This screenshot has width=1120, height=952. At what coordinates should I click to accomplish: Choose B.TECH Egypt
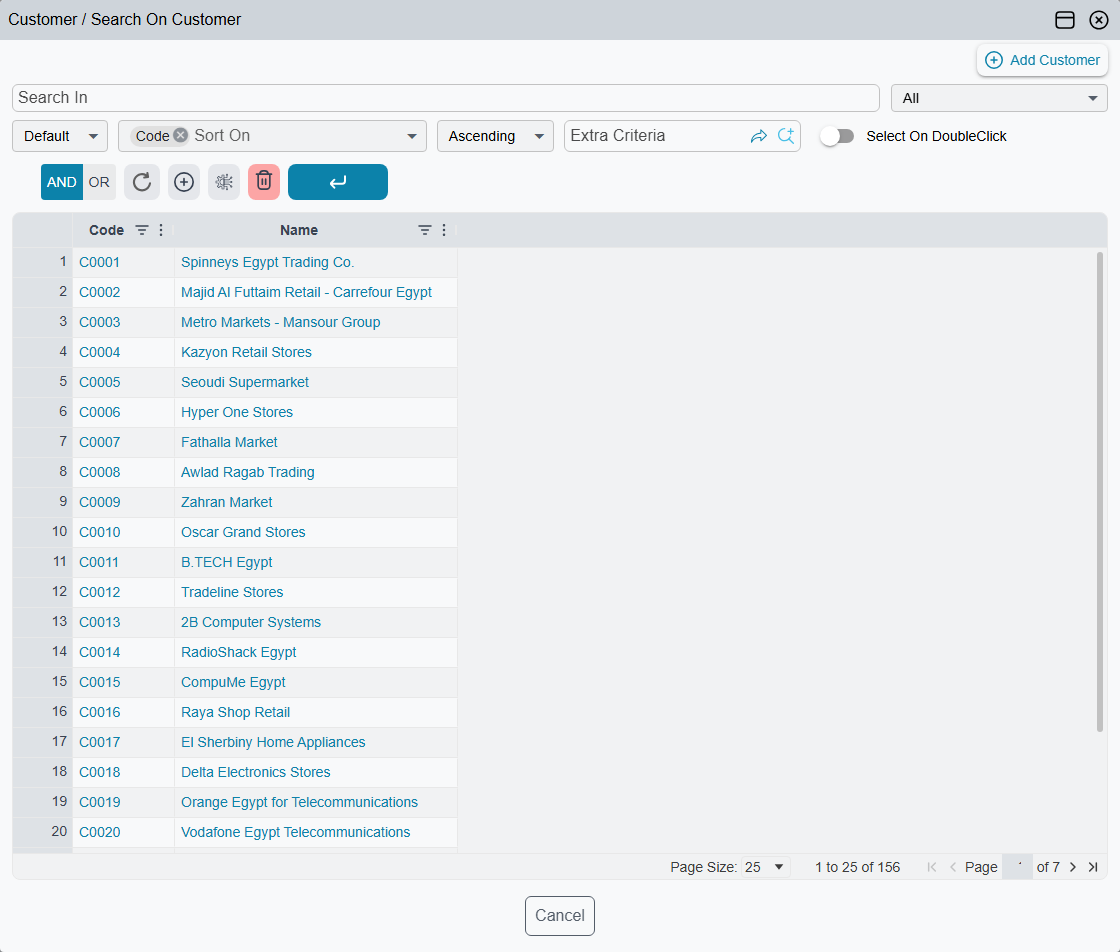(226, 562)
